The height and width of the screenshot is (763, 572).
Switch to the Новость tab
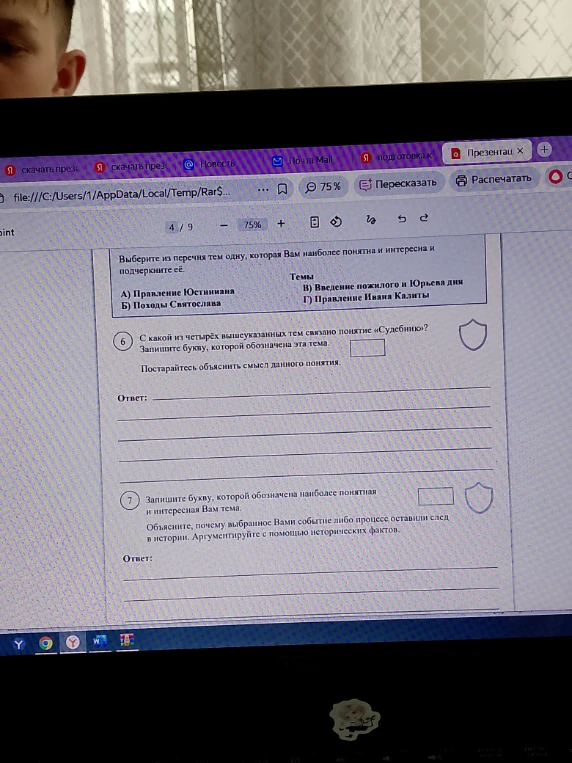pyautogui.click(x=210, y=164)
